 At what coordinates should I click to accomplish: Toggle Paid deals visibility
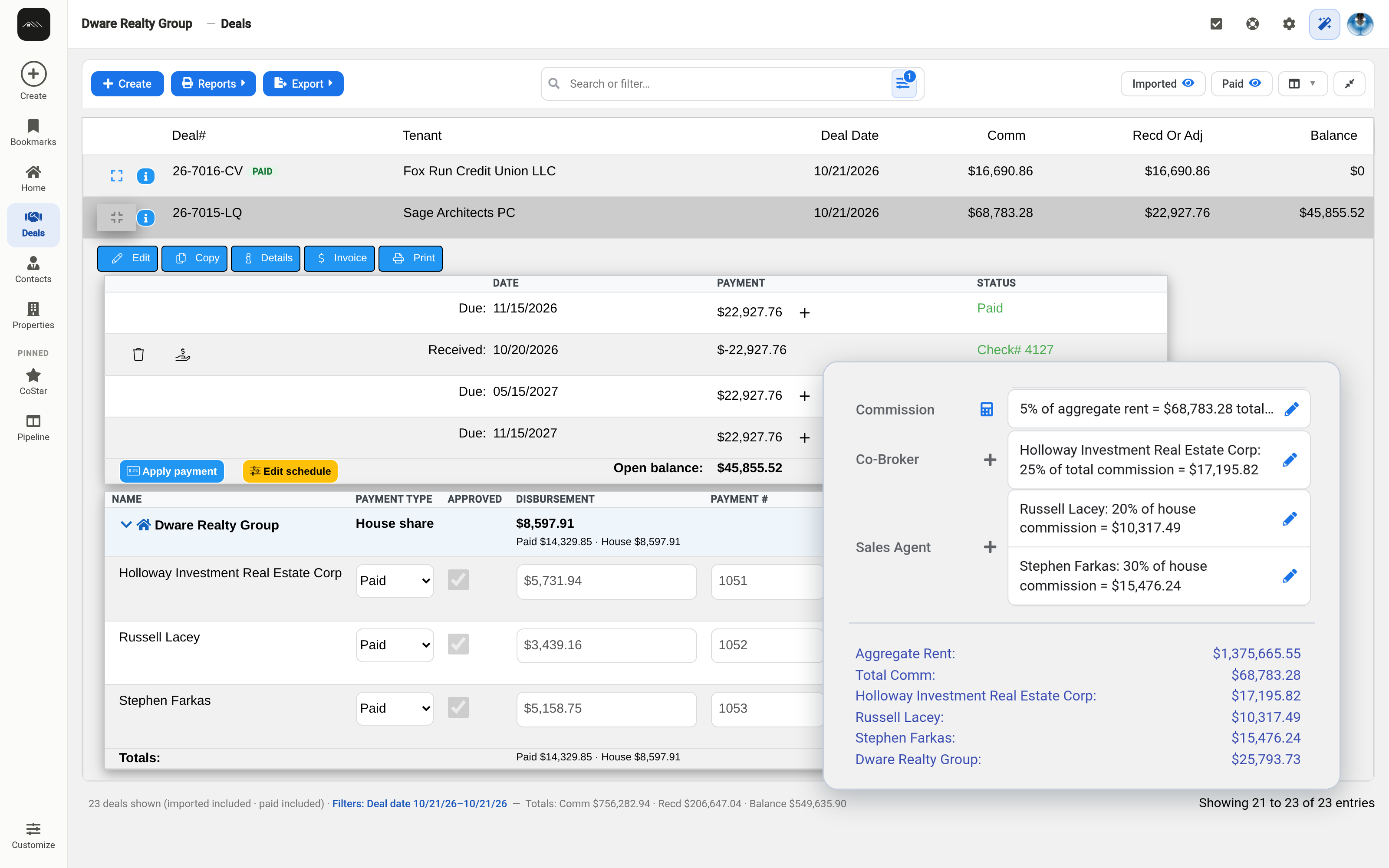pyautogui.click(x=1241, y=84)
